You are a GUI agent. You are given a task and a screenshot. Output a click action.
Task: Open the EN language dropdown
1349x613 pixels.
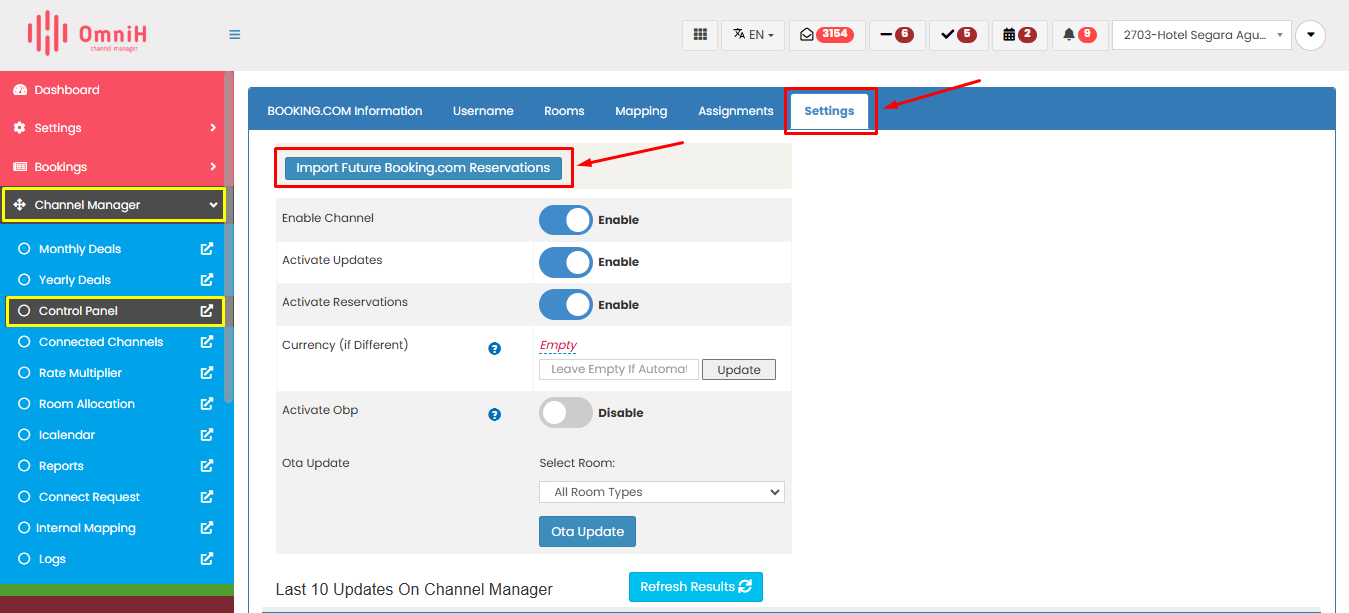(753, 34)
